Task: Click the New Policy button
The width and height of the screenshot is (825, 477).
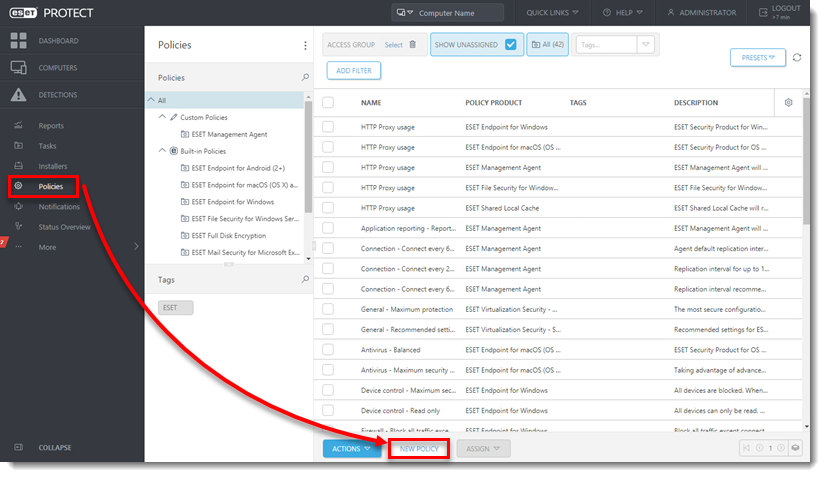Action: [x=419, y=449]
